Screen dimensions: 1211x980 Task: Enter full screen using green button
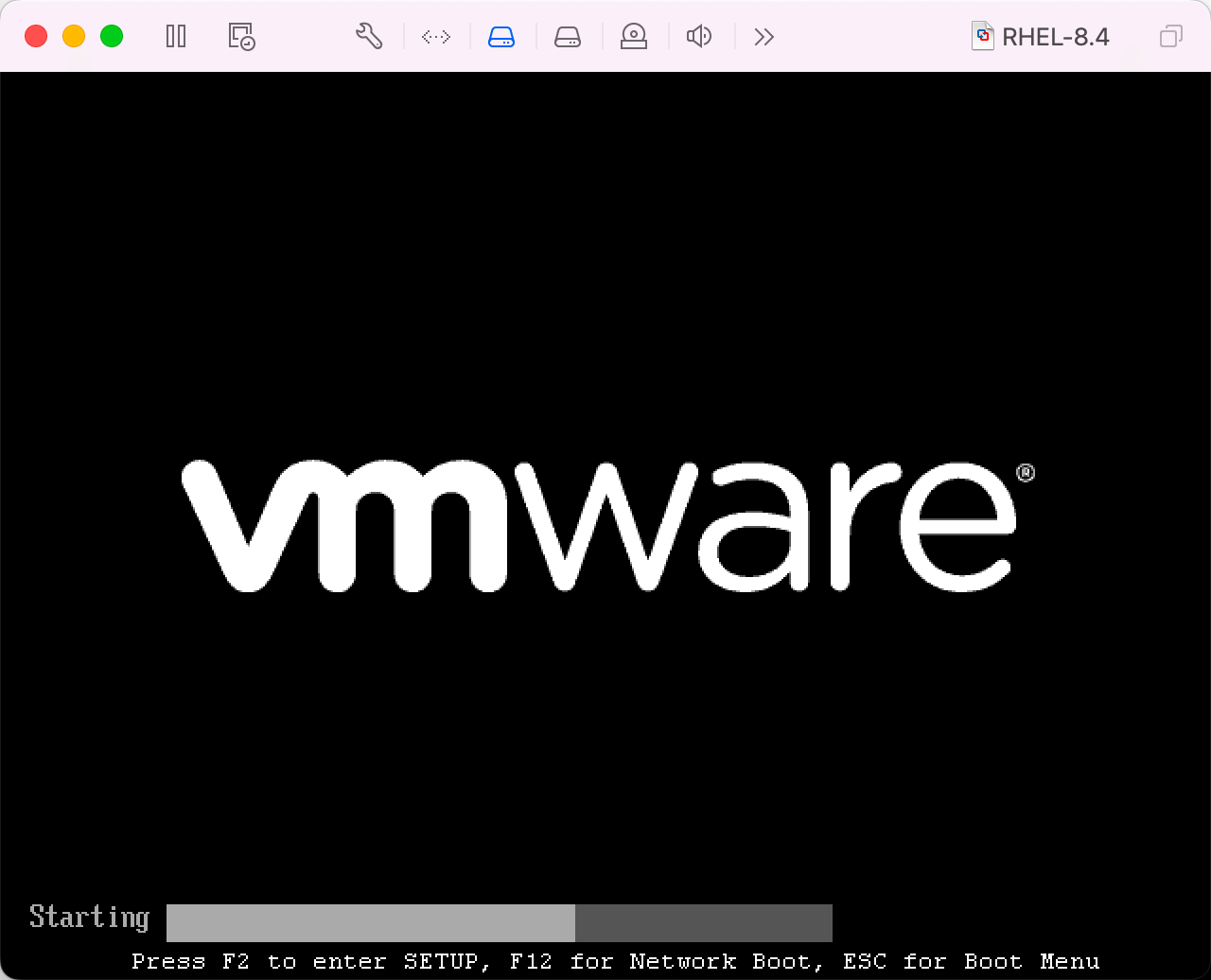click(112, 37)
